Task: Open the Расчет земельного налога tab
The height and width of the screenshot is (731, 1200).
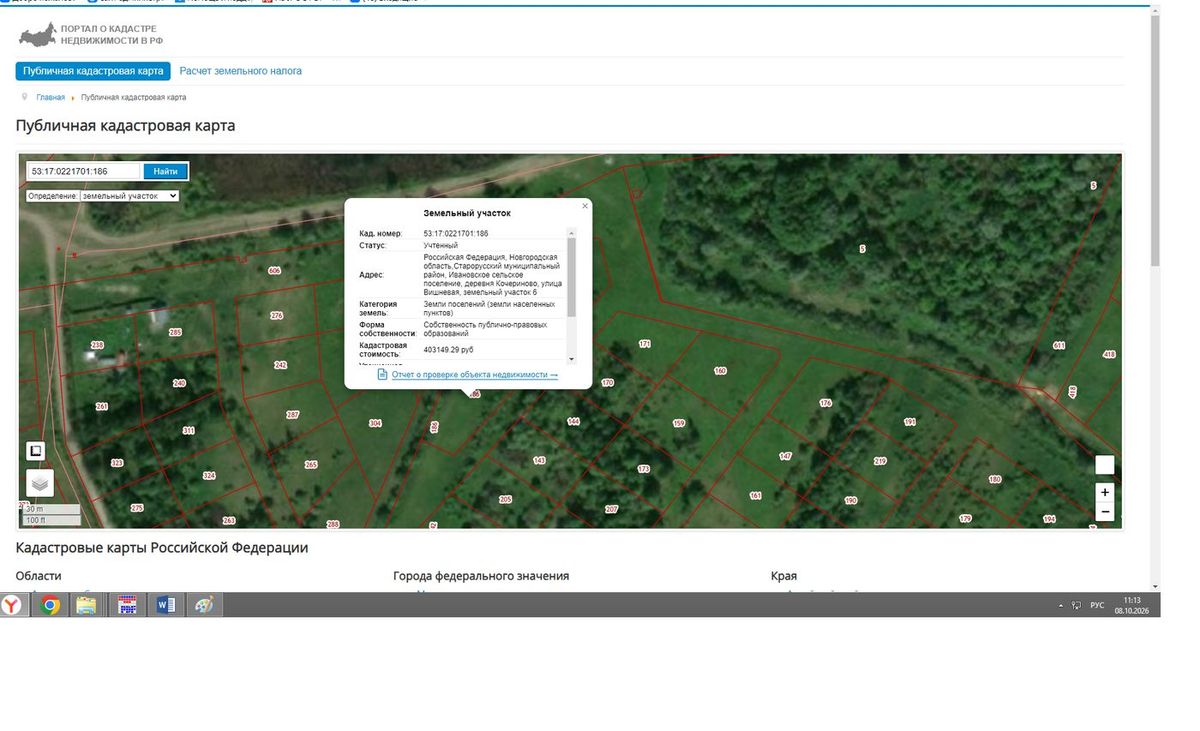Action: click(x=240, y=71)
